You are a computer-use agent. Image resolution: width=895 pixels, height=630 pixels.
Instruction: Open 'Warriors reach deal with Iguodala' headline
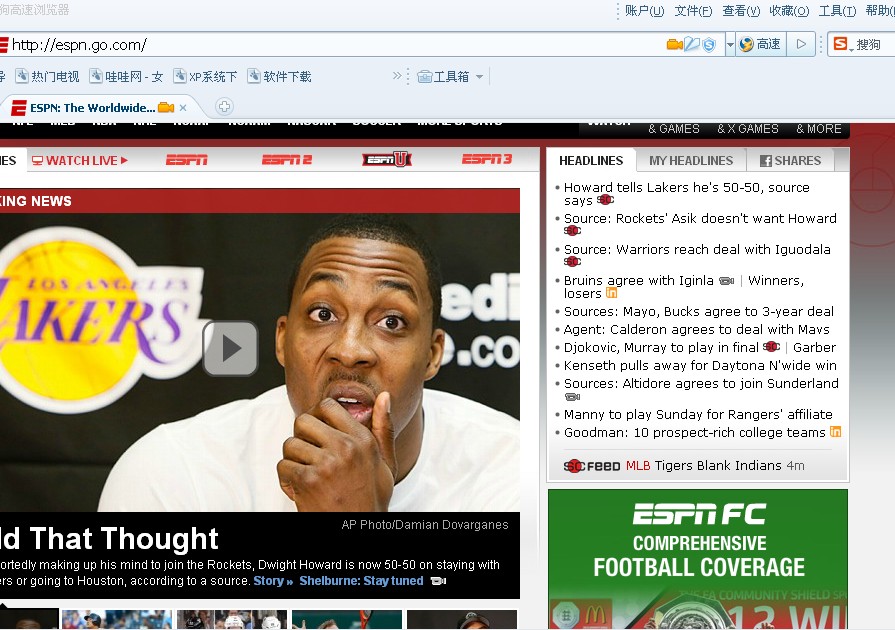(697, 249)
